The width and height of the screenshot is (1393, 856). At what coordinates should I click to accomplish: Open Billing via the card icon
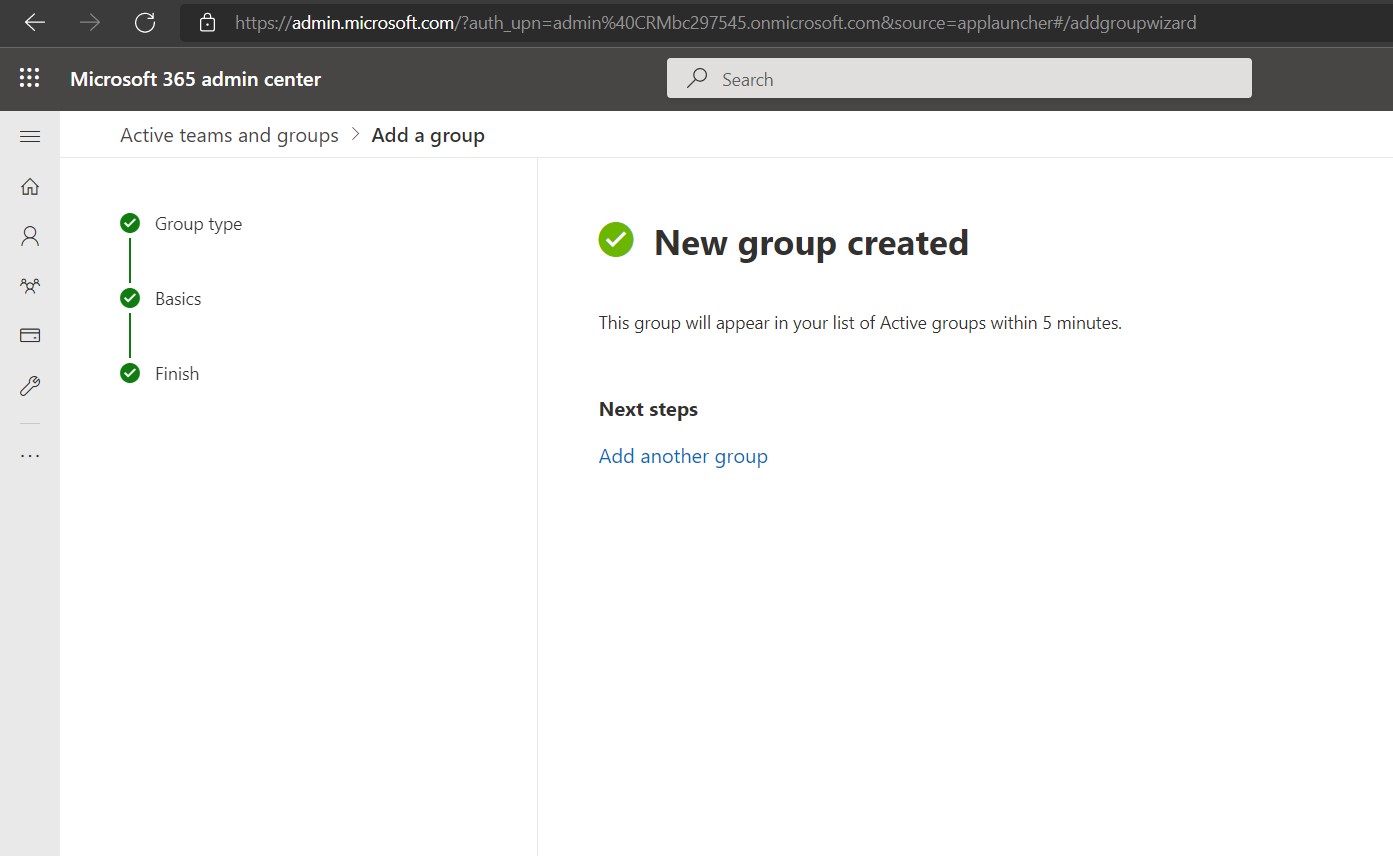[30, 336]
